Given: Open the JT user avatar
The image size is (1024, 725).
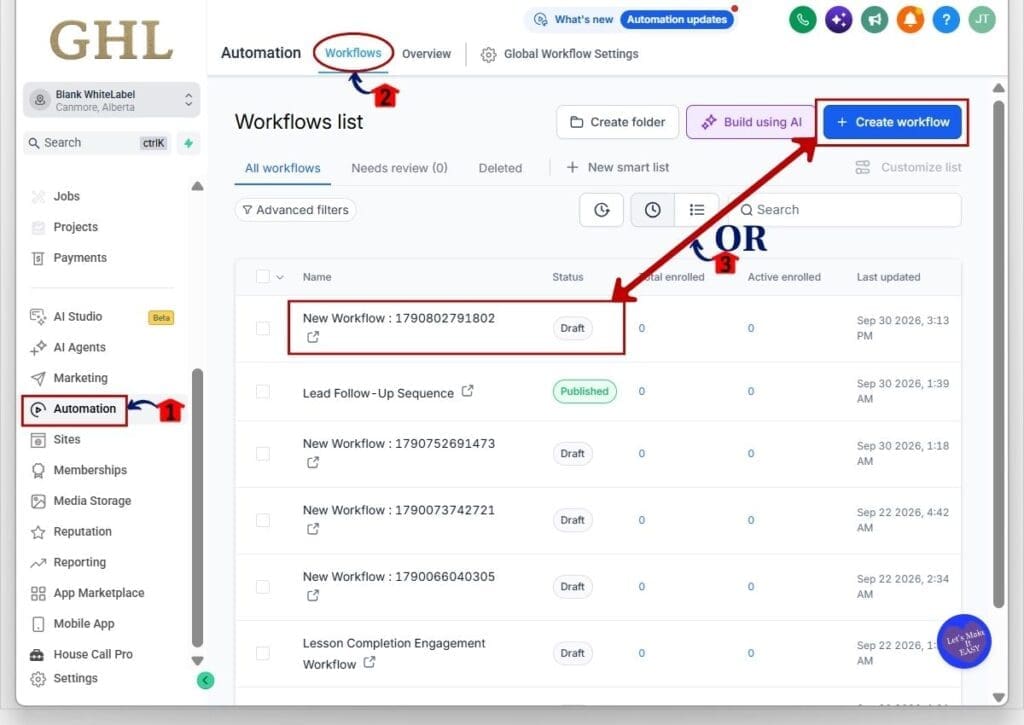Looking at the screenshot, I should pyautogui.click(x=982, y=20).
